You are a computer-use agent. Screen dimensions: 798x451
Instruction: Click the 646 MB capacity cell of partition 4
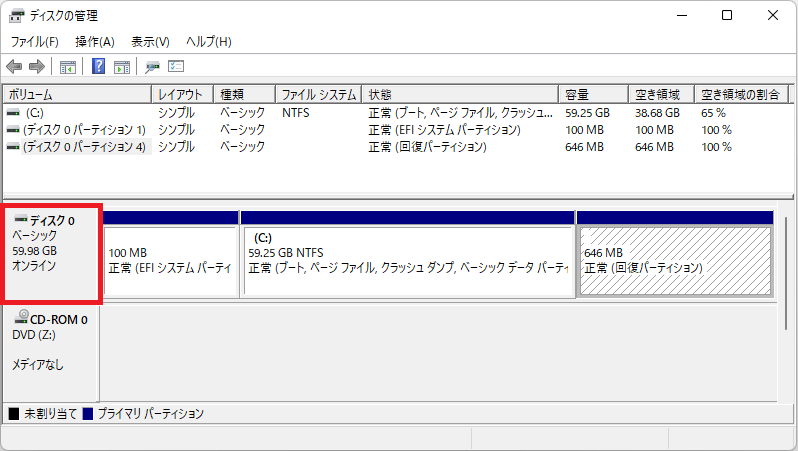(x=584, y=147)
